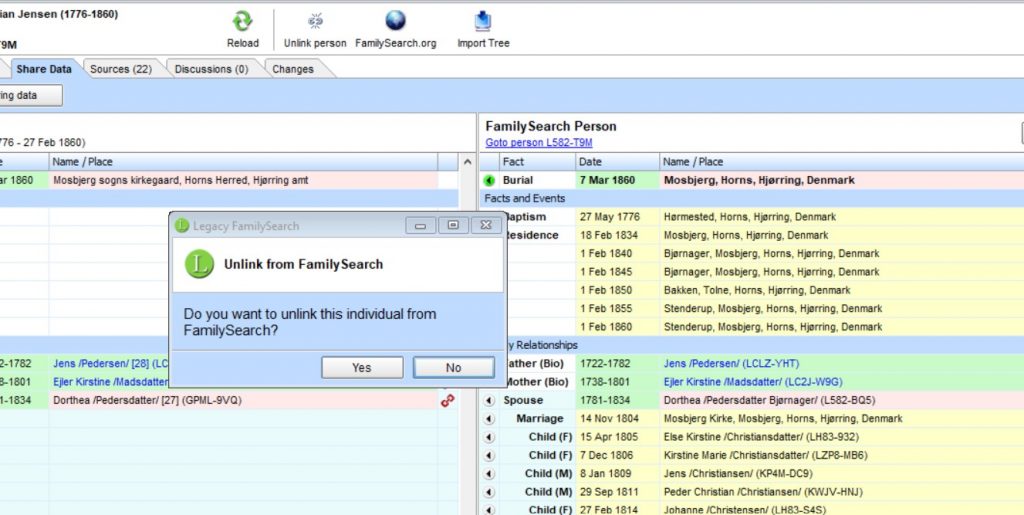1024x515 pixels.
Task: Open the Sources (22) tab
Action: (x=121, y=69)
